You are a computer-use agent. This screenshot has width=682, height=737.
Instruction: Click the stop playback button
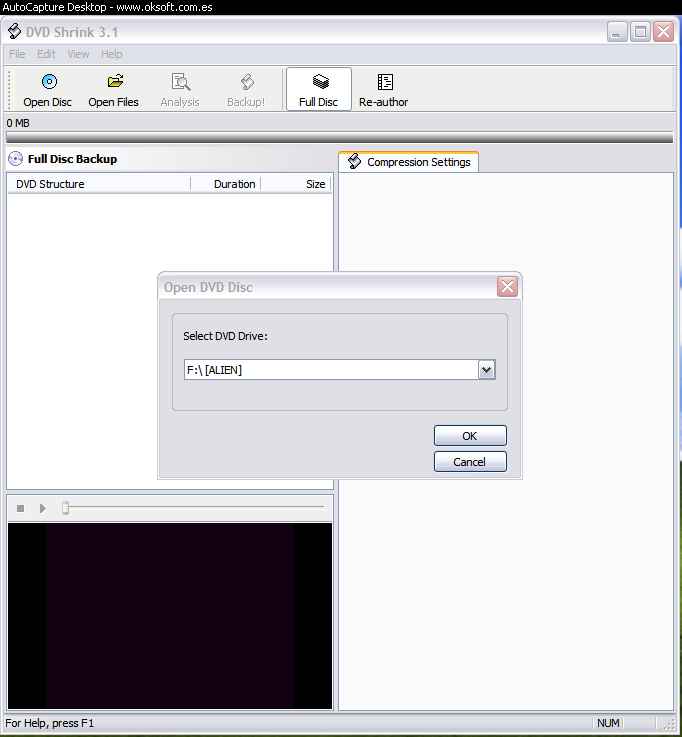(x=20, y=508)
